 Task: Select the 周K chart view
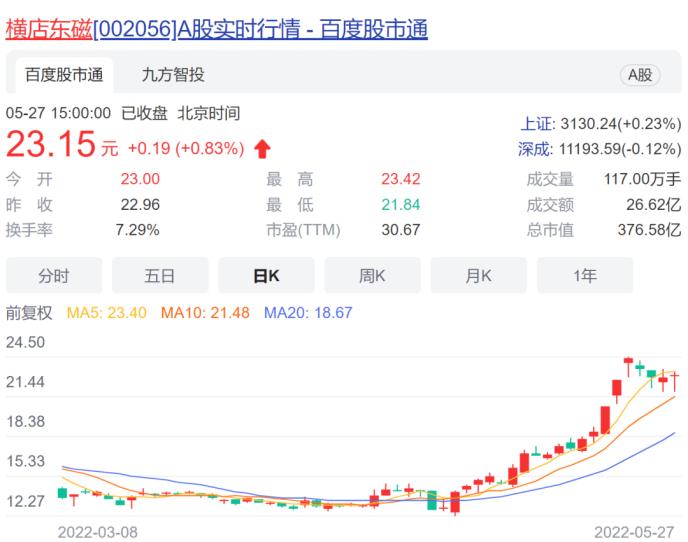pos(373,276)
